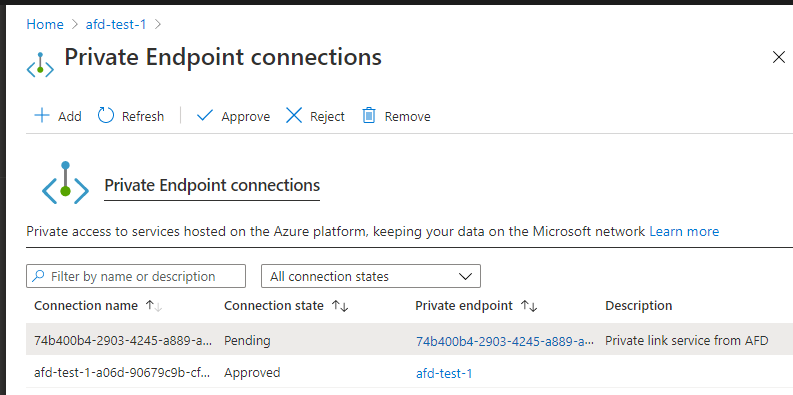Viewport: 793px width, 395px height.
Task: Close the Private Endpoint connections blade
Action: (x=779, y=57)
